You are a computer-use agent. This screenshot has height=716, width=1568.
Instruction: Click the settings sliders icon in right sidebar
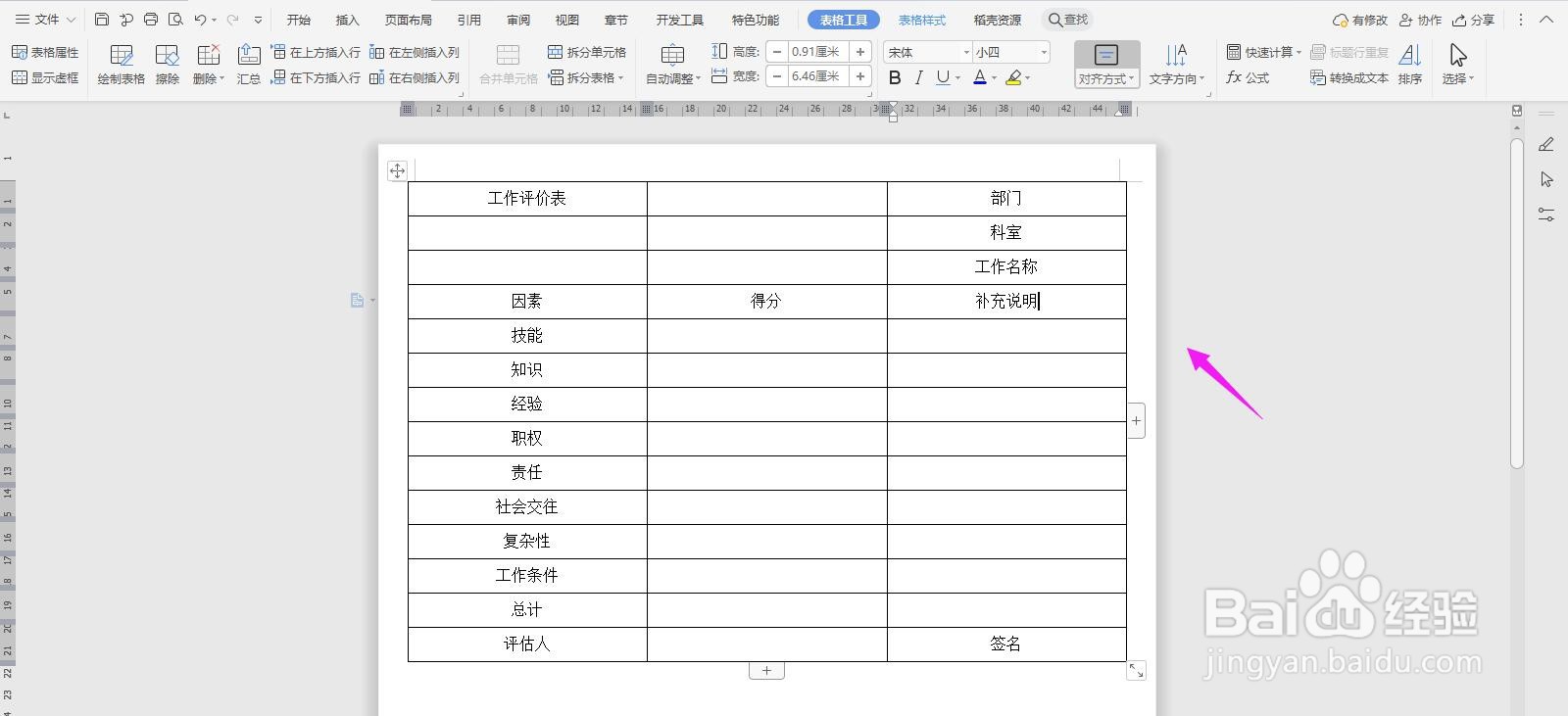tap(1546, 215)
